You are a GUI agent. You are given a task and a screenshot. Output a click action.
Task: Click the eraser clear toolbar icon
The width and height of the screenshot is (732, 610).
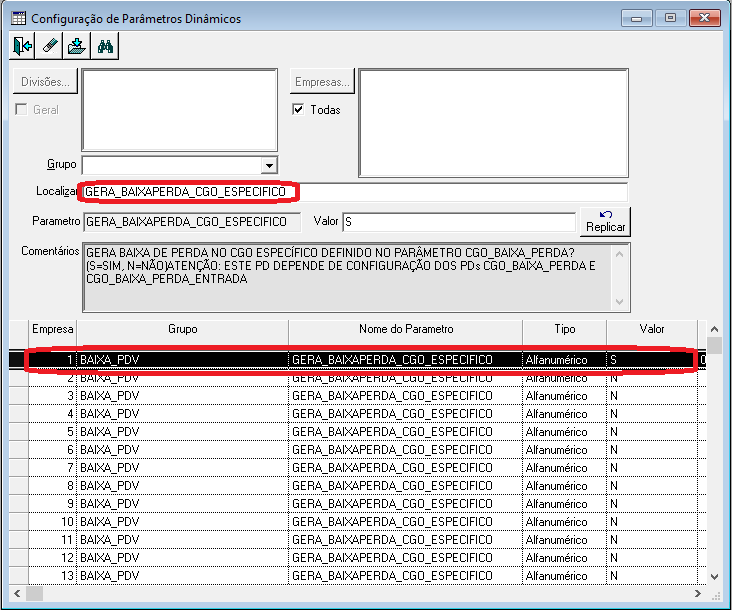point(49,46)
